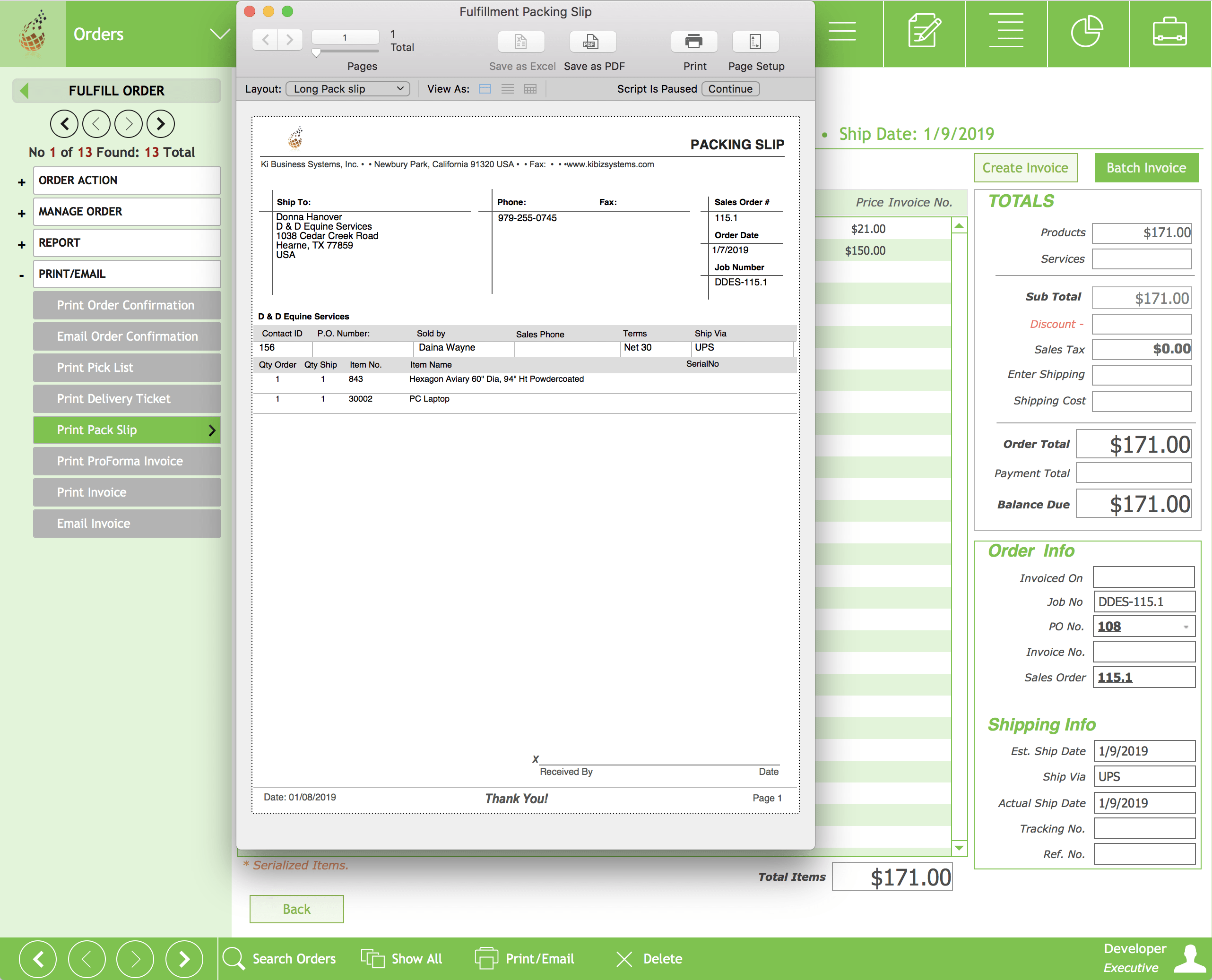Click bottom bar next record arrow
This screenshot has height=980, width=1212.
(135, 959)
